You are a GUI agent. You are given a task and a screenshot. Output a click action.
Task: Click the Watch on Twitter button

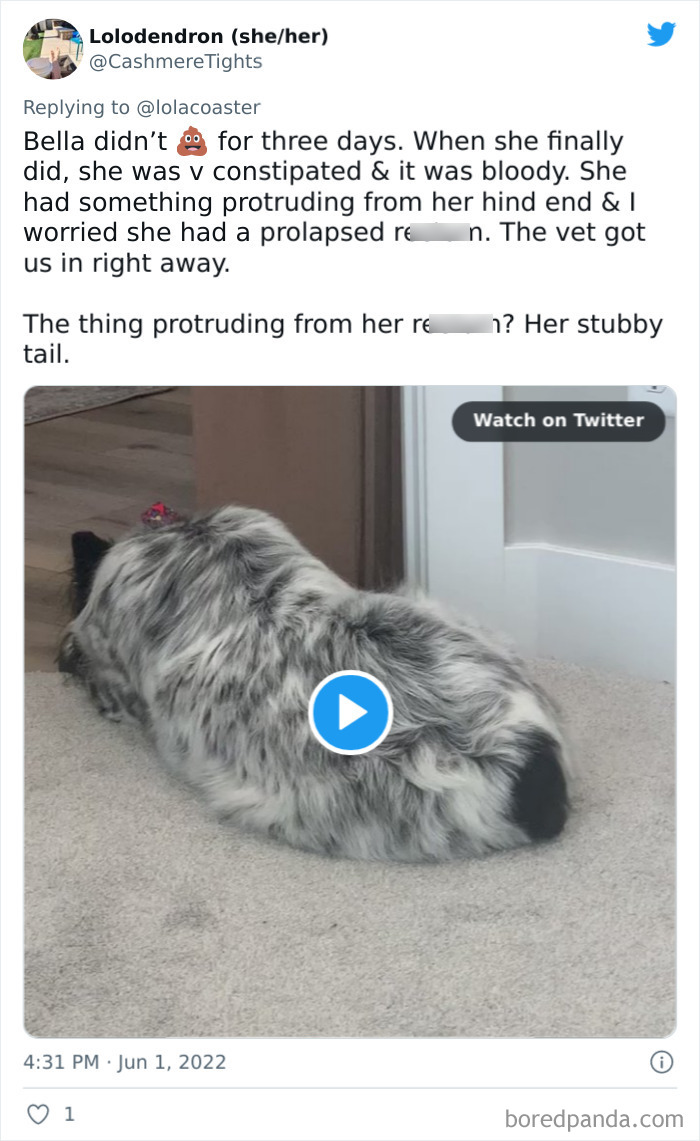tap(559, 421)
